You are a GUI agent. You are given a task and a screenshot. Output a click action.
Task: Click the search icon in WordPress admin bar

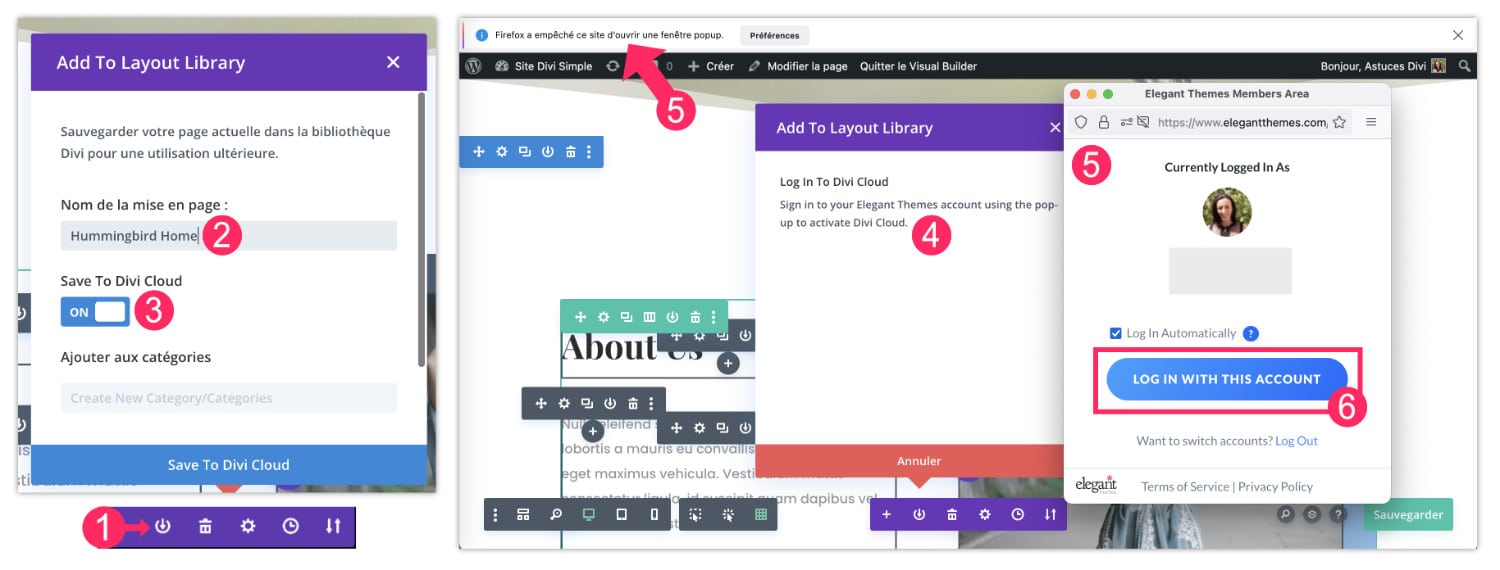click(1464, 66)
